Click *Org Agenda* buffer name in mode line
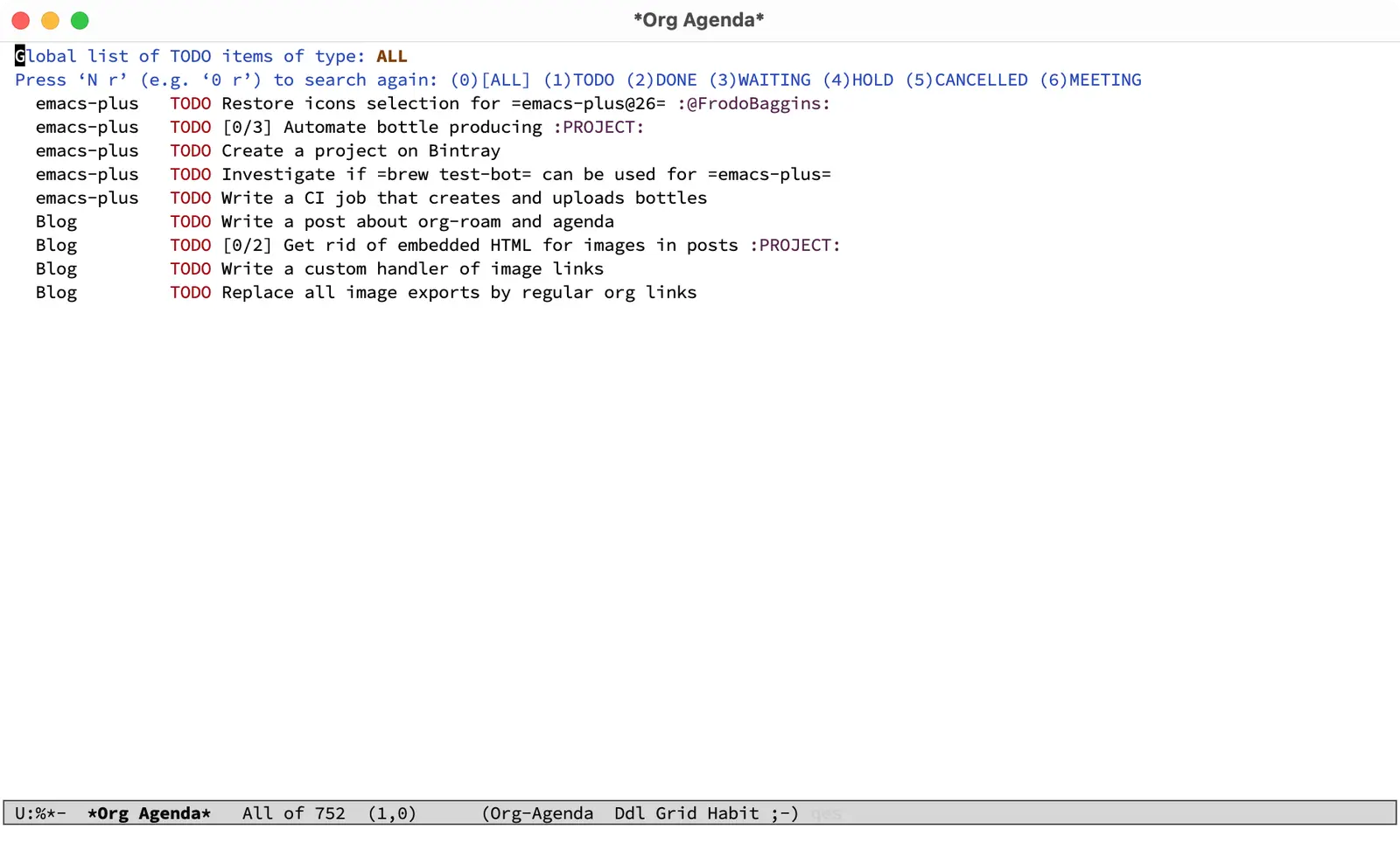Viewport: 1400px width, 850px height. click(x=149, y=813)
